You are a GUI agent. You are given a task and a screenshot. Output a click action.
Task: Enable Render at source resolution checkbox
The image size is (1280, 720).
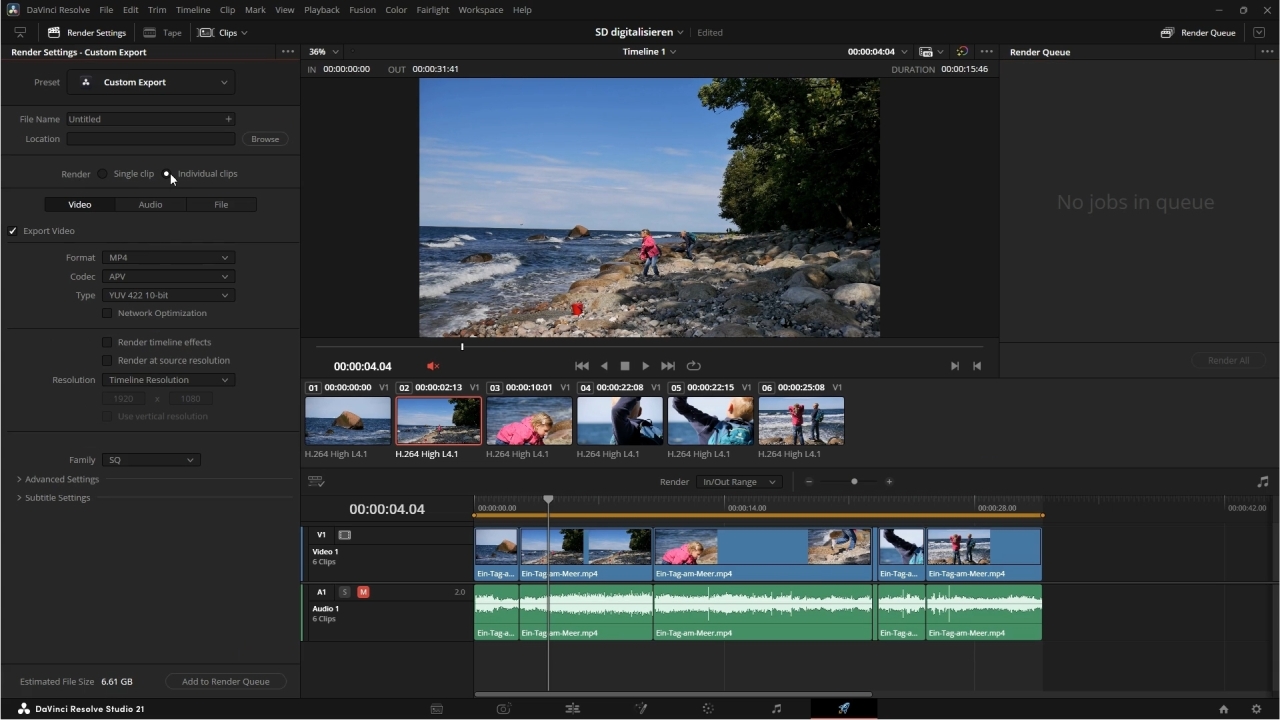click(x=107, y=360)
